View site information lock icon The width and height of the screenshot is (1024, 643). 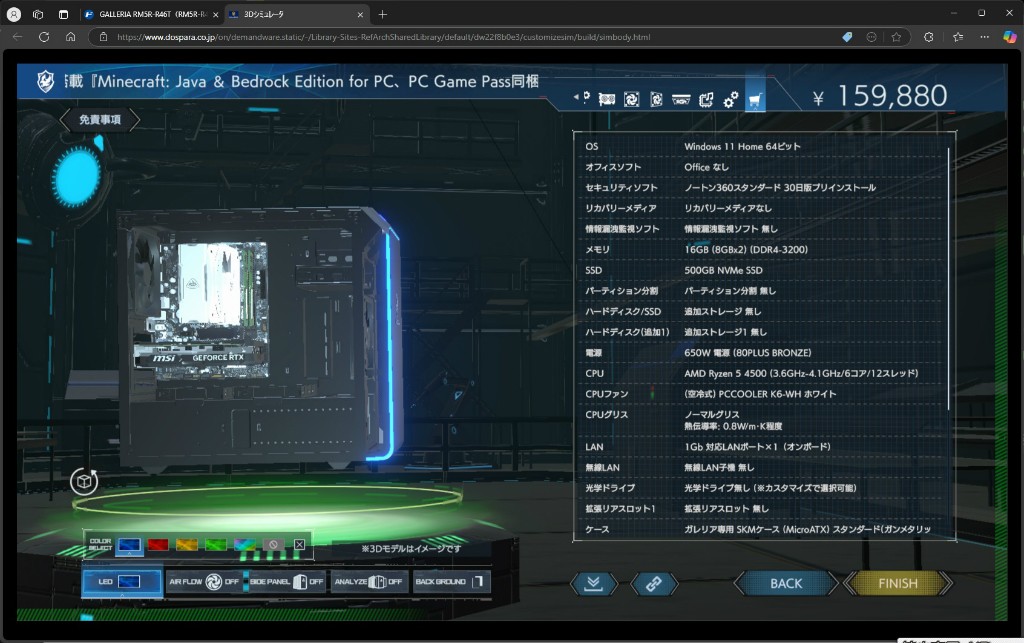pos(103,37)
